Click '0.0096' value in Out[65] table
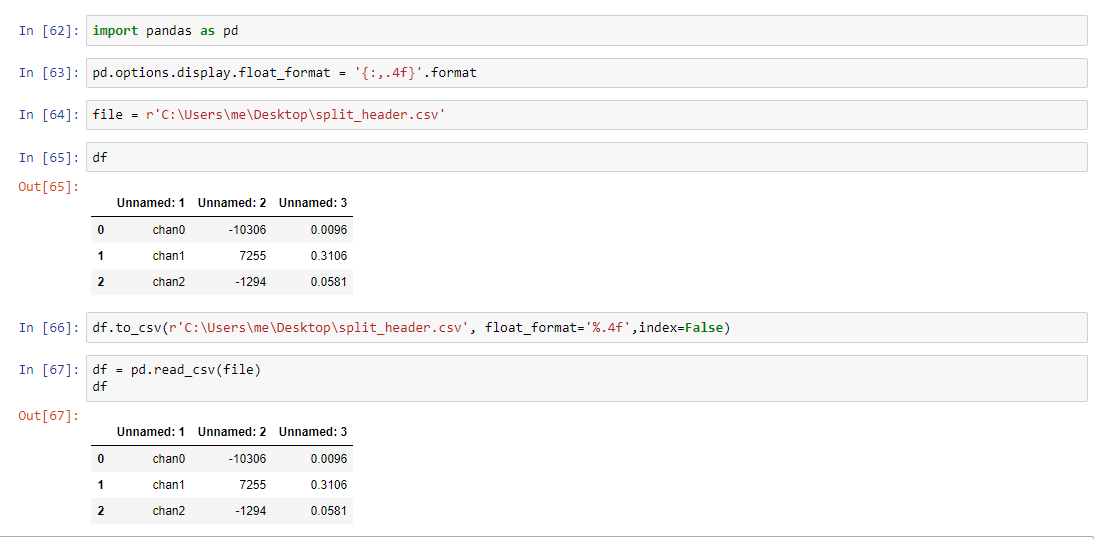This screenshot has height=539, width=1097. click(x=329, y=230)
